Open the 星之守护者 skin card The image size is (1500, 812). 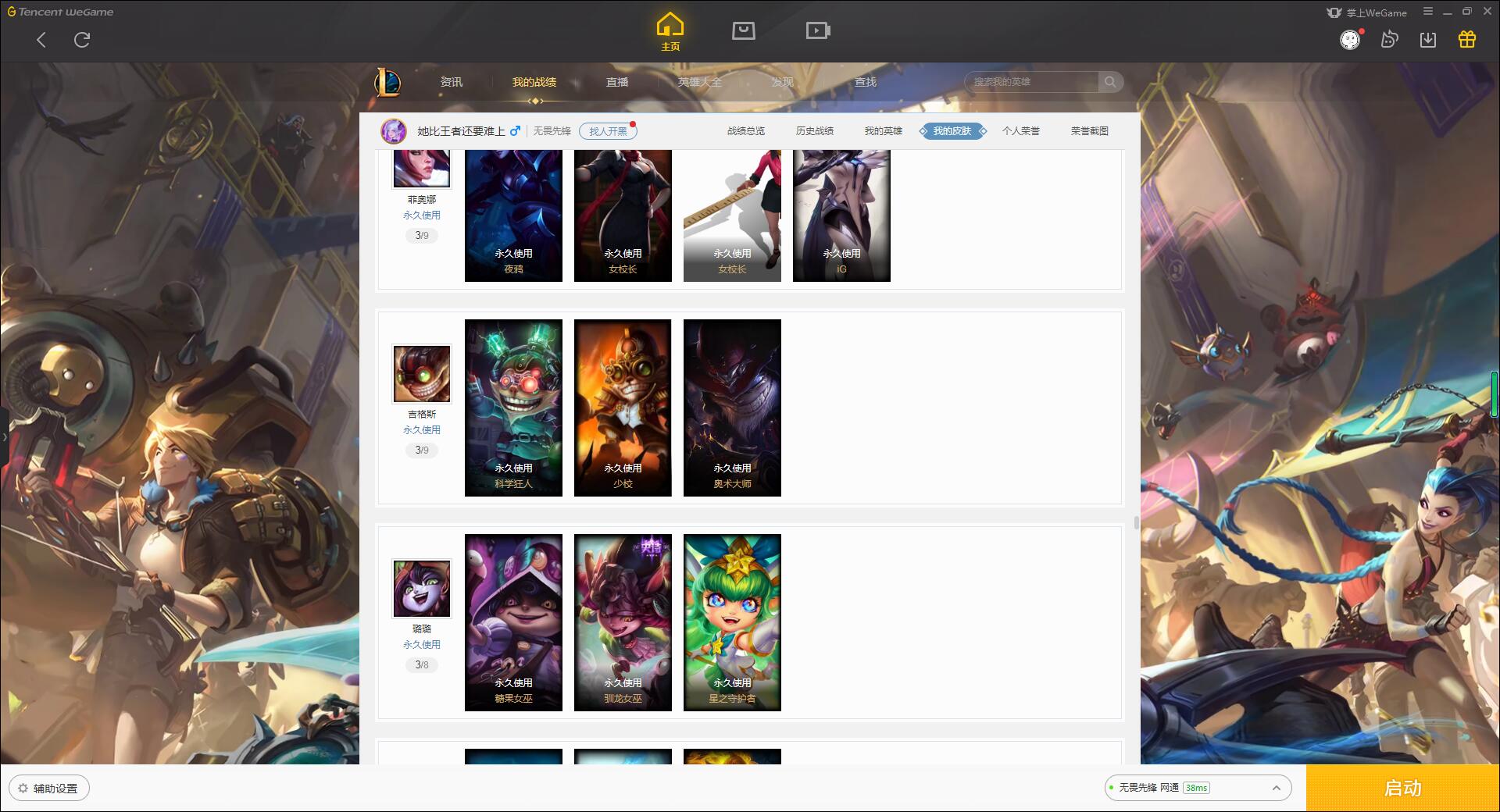pyautogui.click(x=732, y=622)
